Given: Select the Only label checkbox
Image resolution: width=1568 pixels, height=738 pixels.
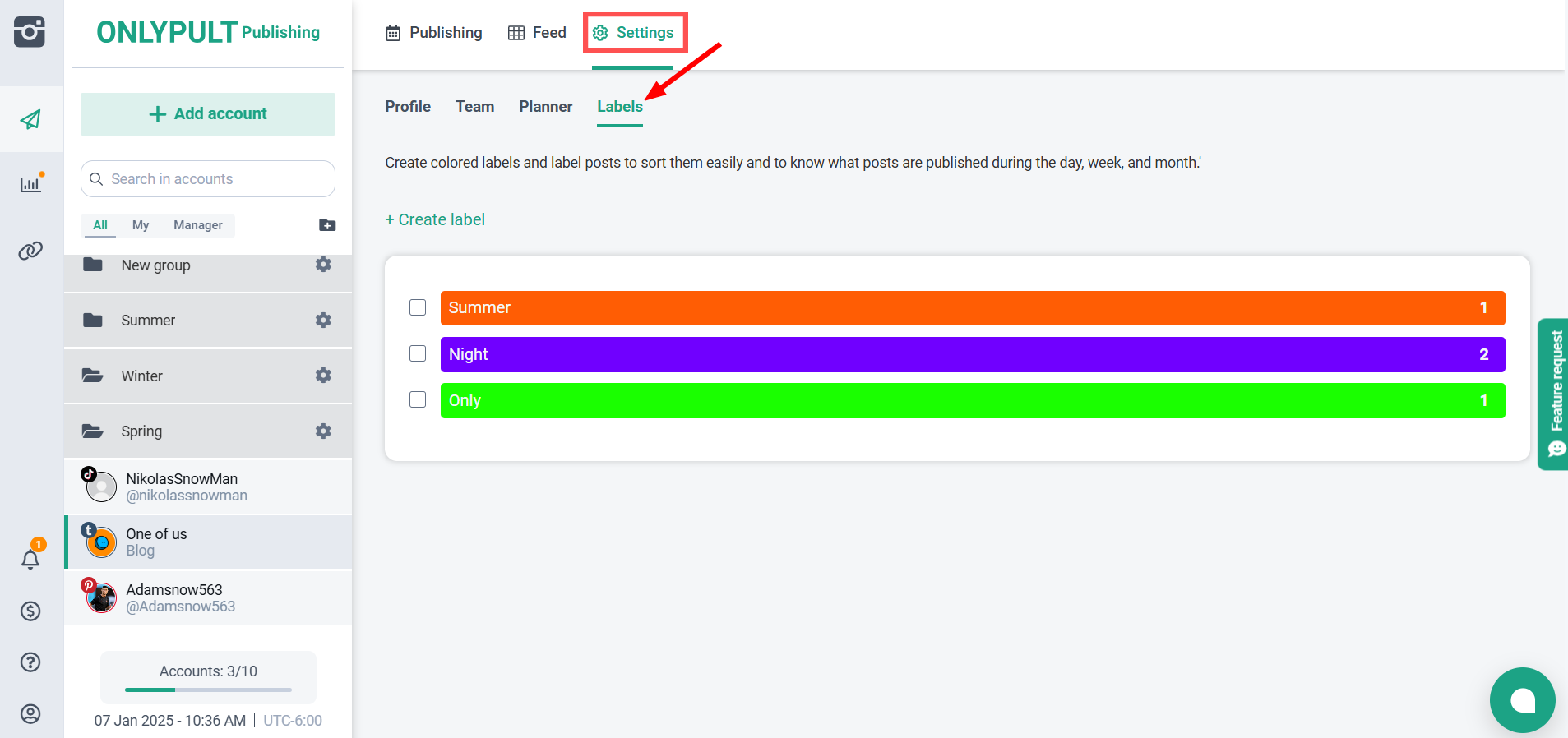Looking at the screenshot, I should 418,399.
